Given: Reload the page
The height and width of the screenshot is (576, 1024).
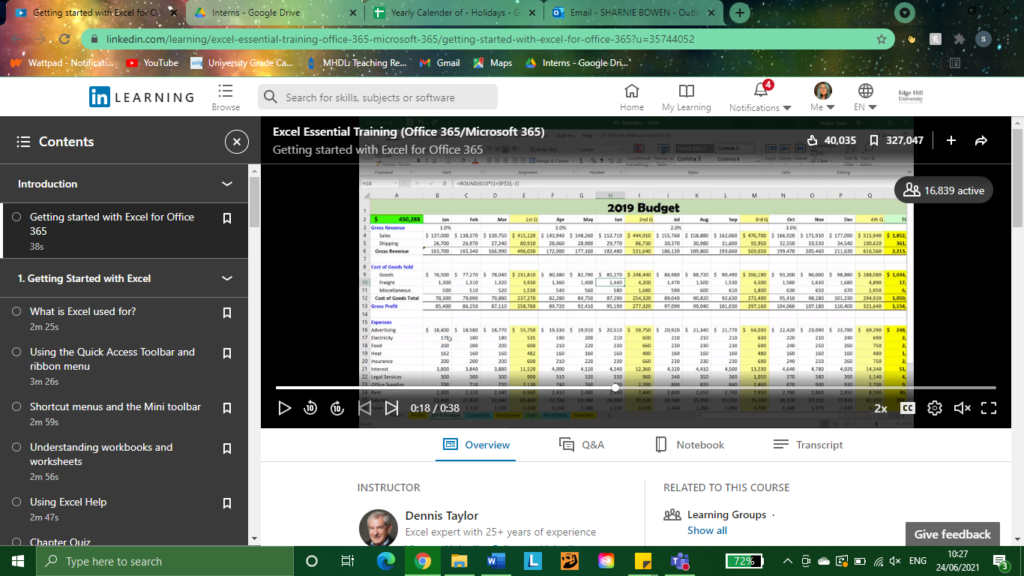Looking at the screenshot, I should [64, 39].
